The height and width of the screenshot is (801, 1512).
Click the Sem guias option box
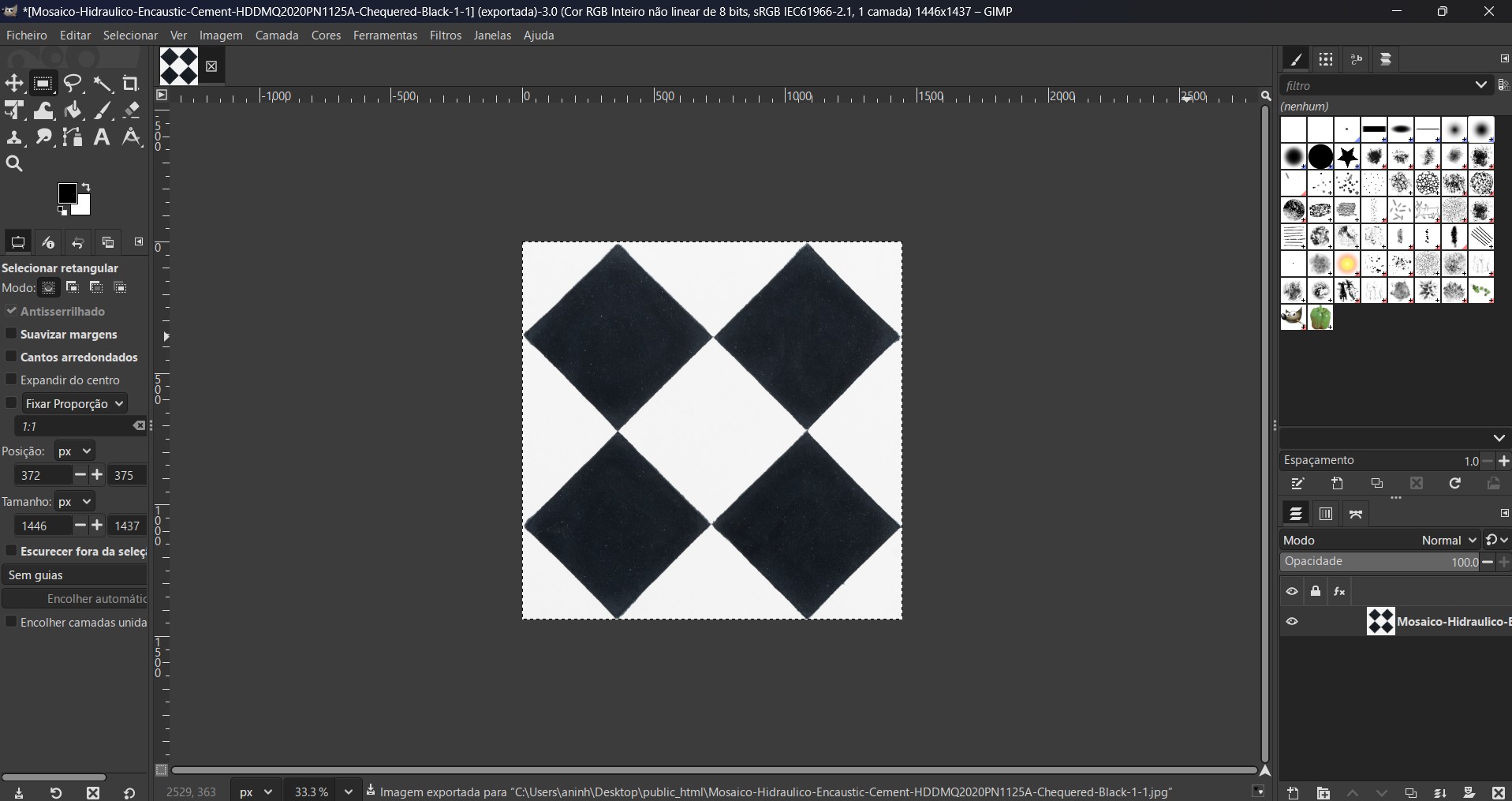coord(76,575)
